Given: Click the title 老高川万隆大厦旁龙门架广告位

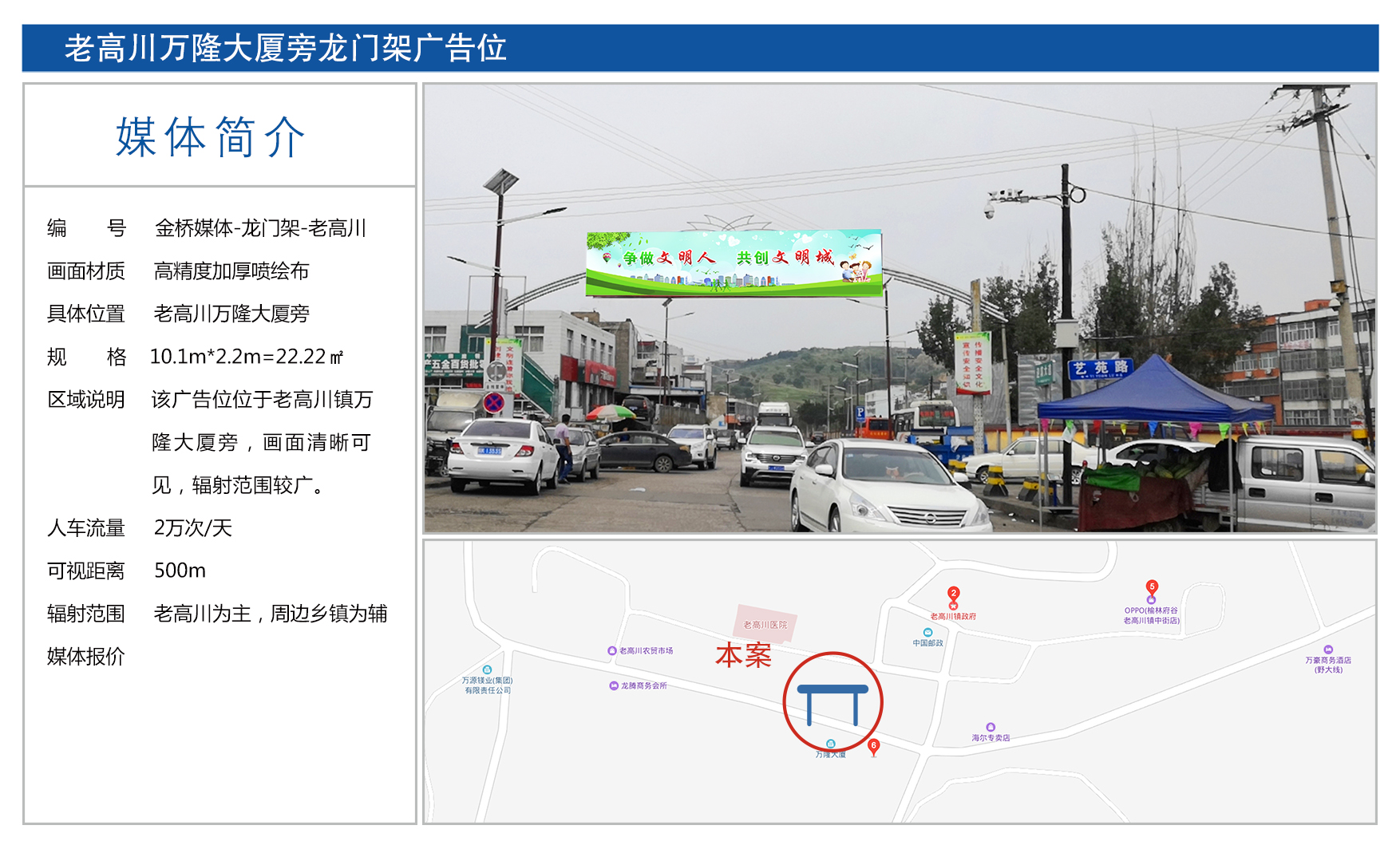Looking at the screenshot, I should 286,48.
